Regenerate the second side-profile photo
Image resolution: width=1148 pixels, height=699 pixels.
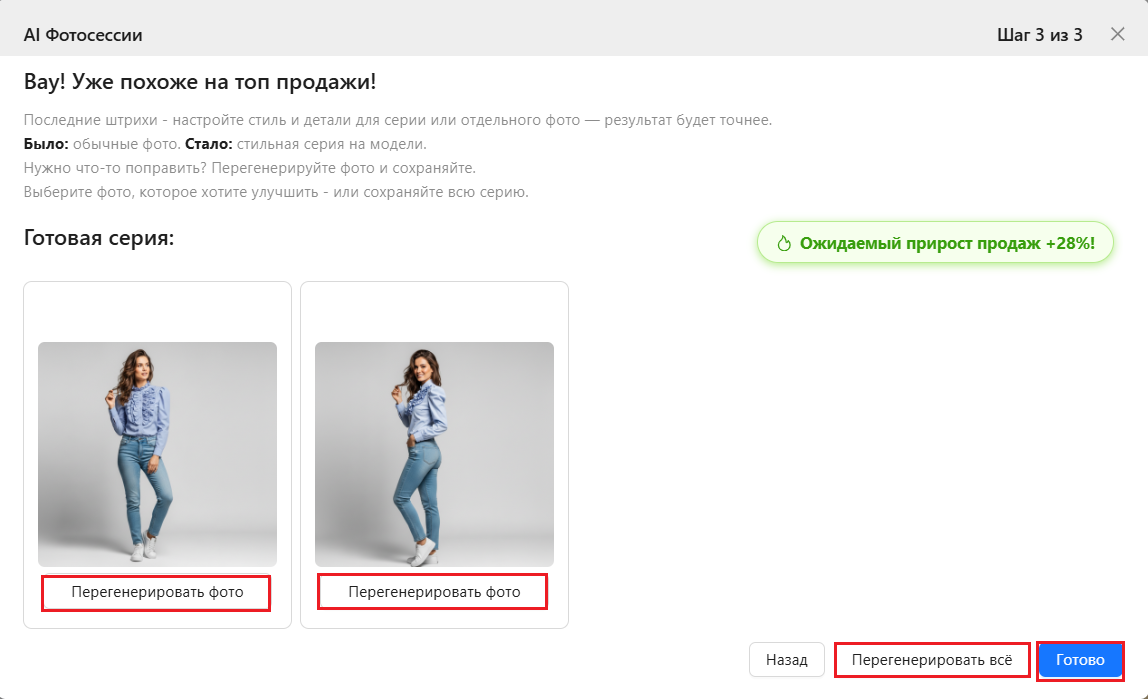pos(434,592)
